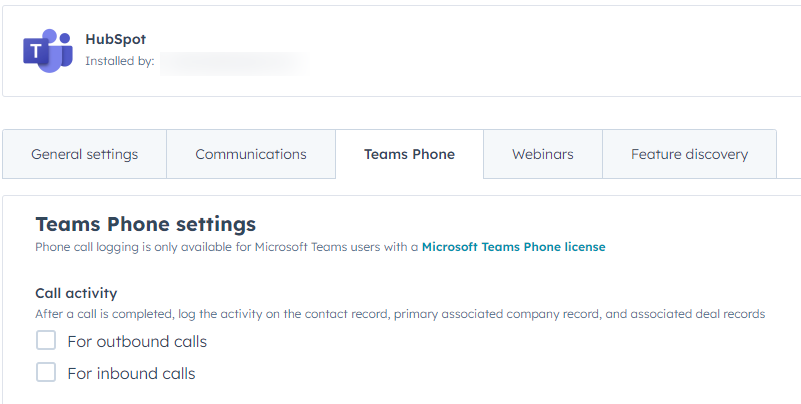Click the Teams Phone settings heading
Screen dimensions: 801x404
[146, 224]
